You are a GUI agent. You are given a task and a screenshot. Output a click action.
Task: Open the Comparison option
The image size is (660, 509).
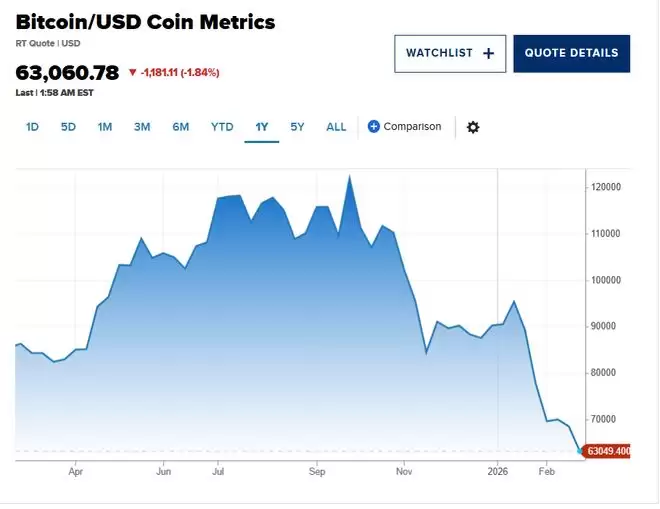(x=412, y=127)
